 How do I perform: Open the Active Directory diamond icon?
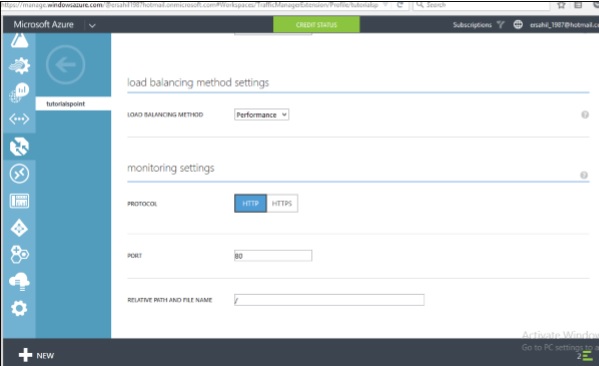19,228
